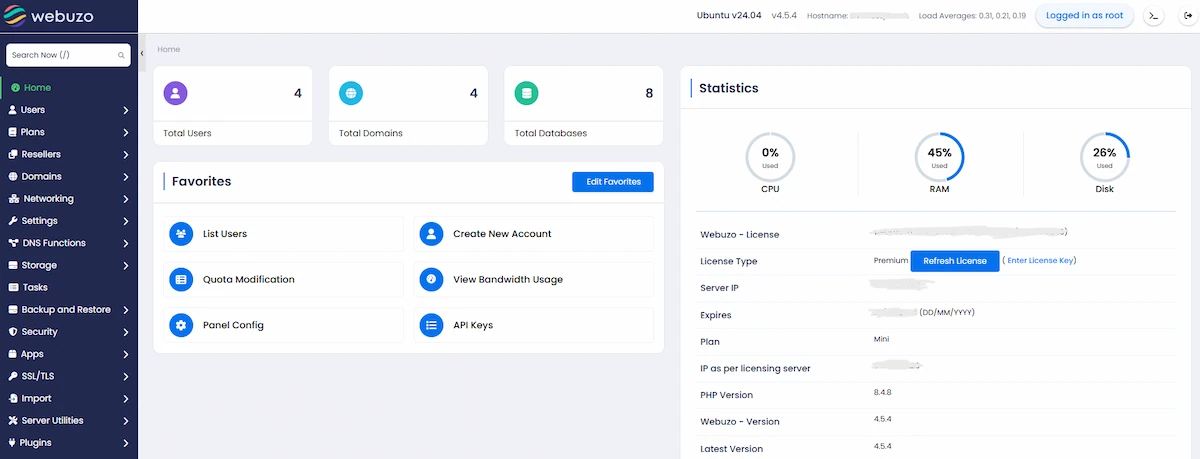This screenshot has height=459, width=1200.
Task: Click the List Users favorite icon
Action: point(181,234)
